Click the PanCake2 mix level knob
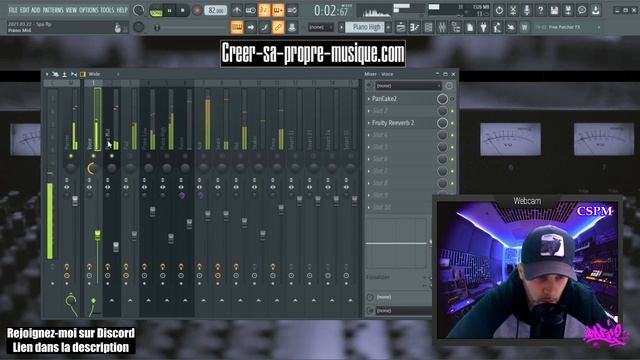Image resolution: width=640 pixels, height=360 pixels. pyautogui.click(x=442, y=99)
